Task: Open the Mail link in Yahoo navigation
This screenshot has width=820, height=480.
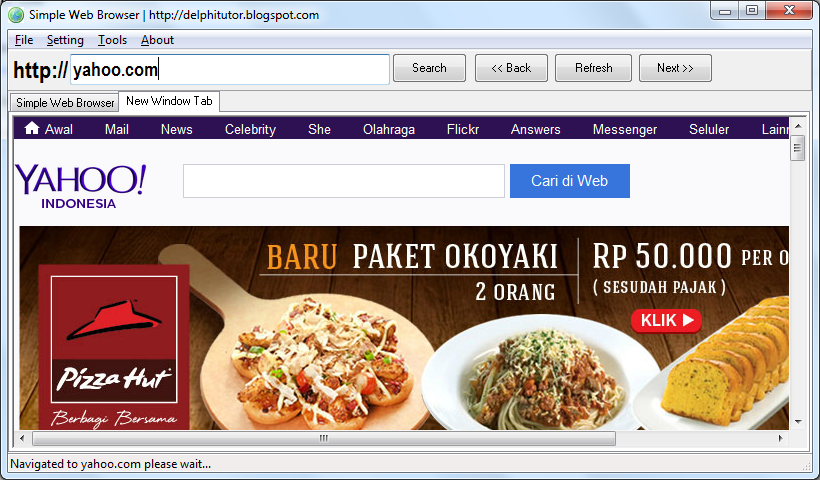Action: tap(117, 129)
